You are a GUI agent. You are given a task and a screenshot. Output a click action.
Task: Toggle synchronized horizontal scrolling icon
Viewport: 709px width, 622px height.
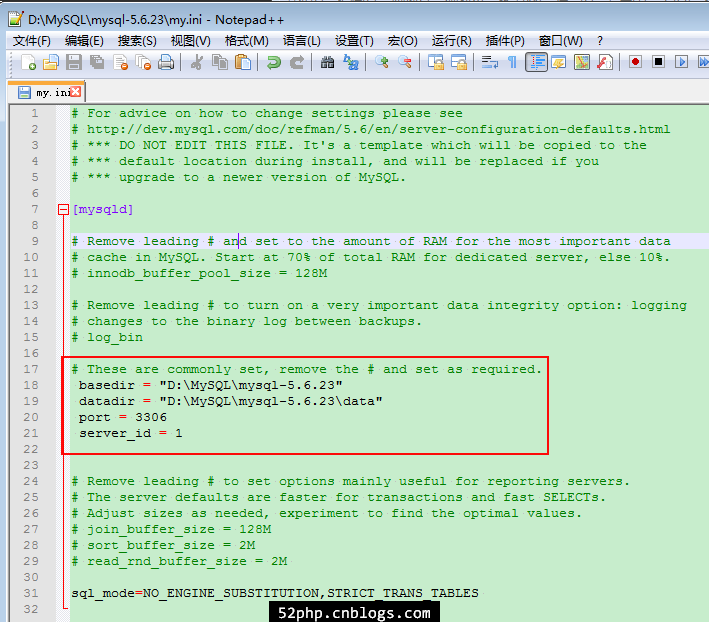(x=459, y=62)
